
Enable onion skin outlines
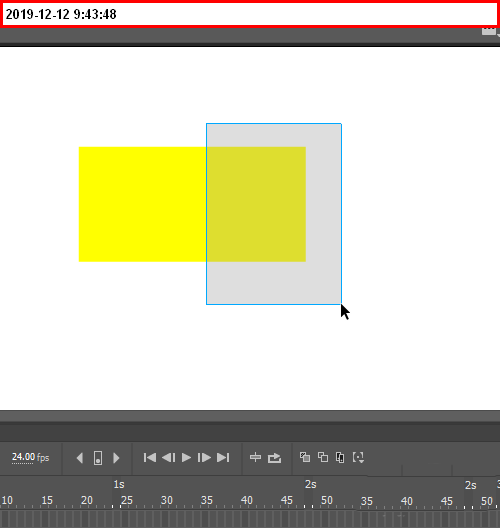click(323, 457)
